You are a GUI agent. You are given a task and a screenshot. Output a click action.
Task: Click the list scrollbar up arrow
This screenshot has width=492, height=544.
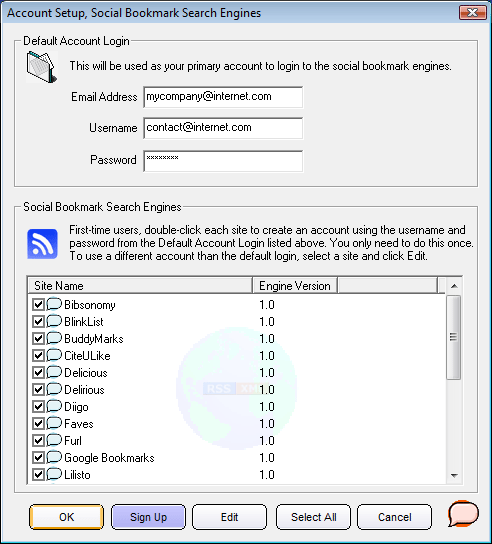[x=454, y=286]
